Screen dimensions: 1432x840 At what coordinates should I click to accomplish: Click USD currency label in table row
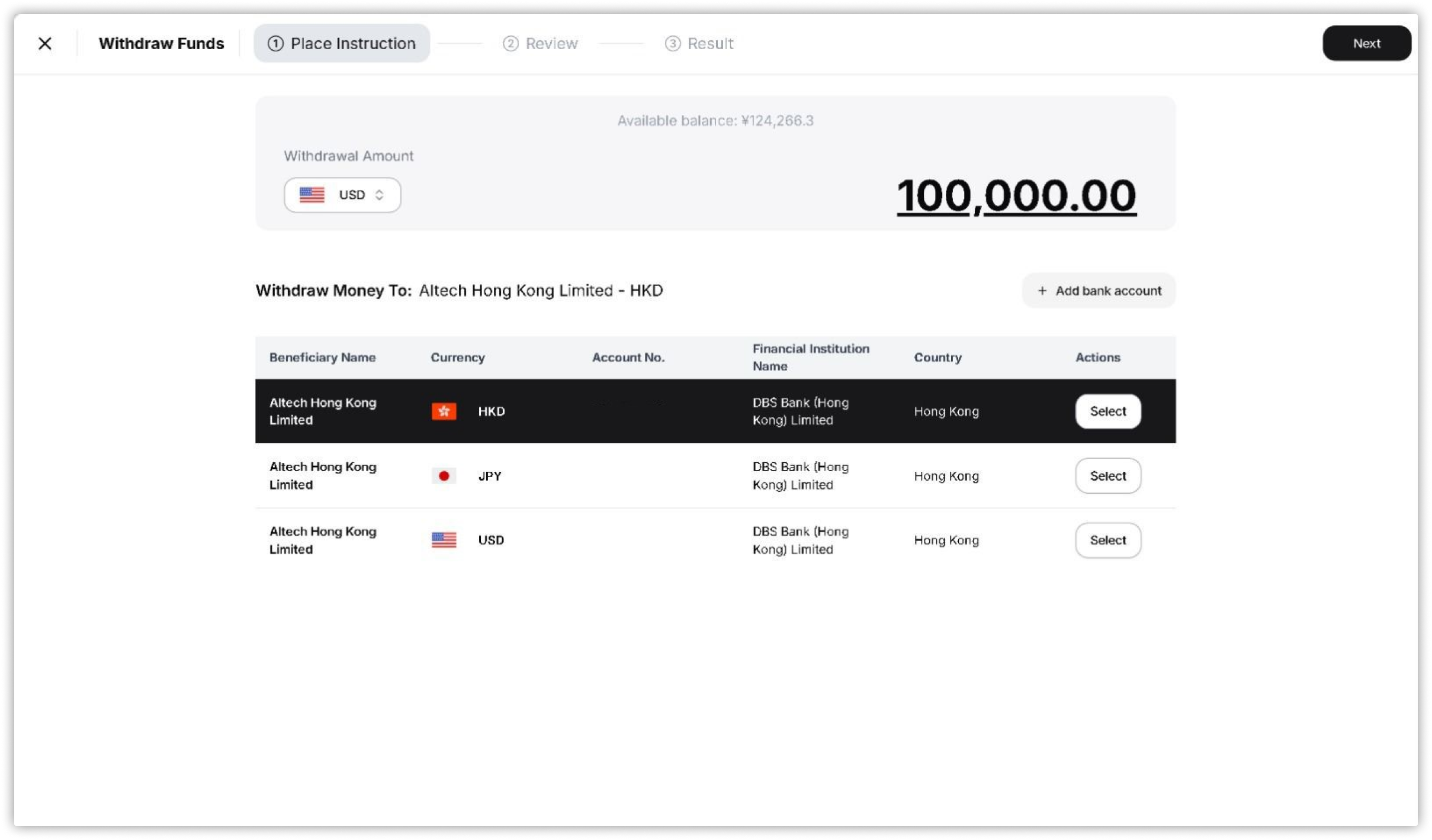(x=490, y=540)
